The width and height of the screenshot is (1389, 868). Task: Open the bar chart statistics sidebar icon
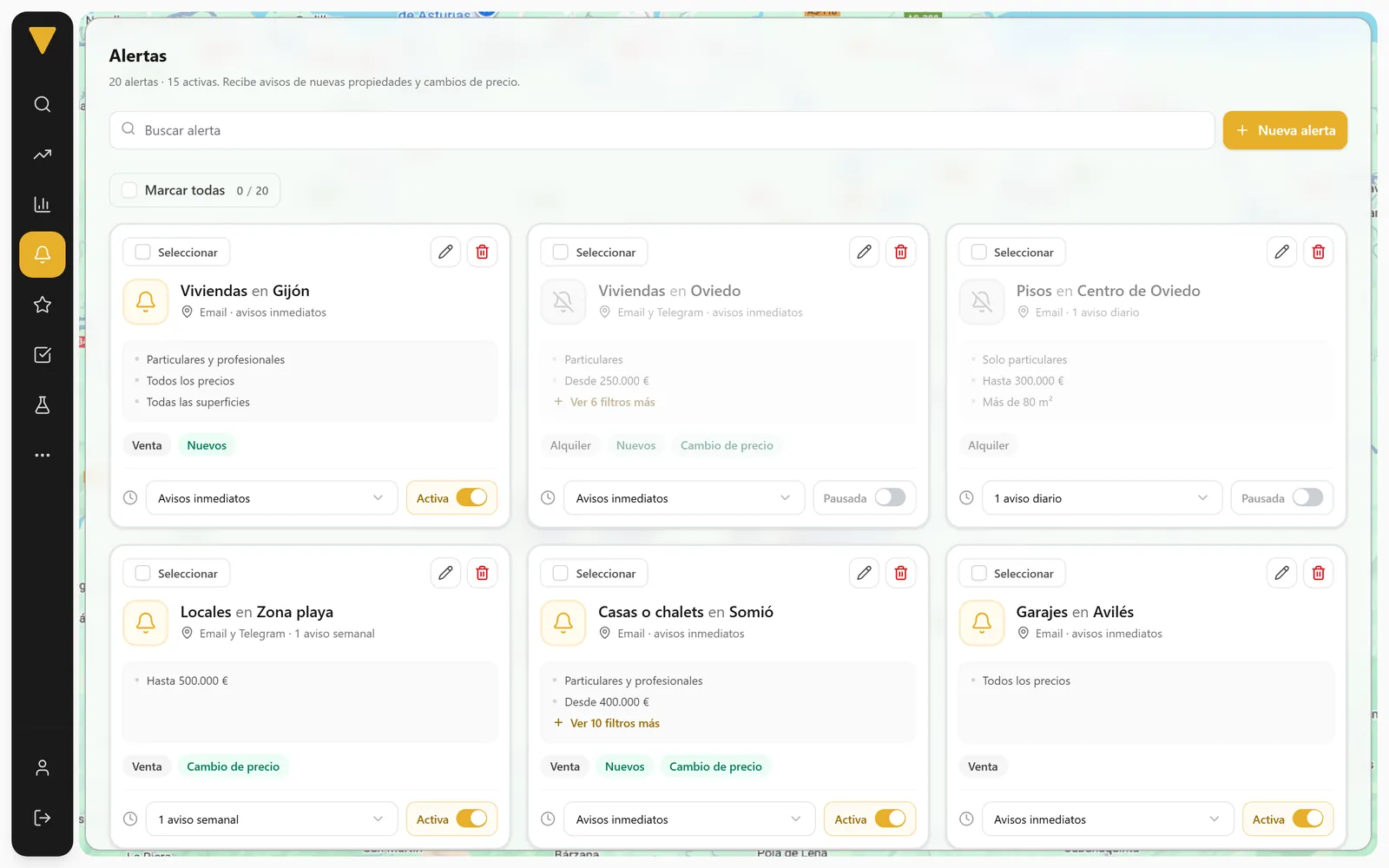click(42, 205)
